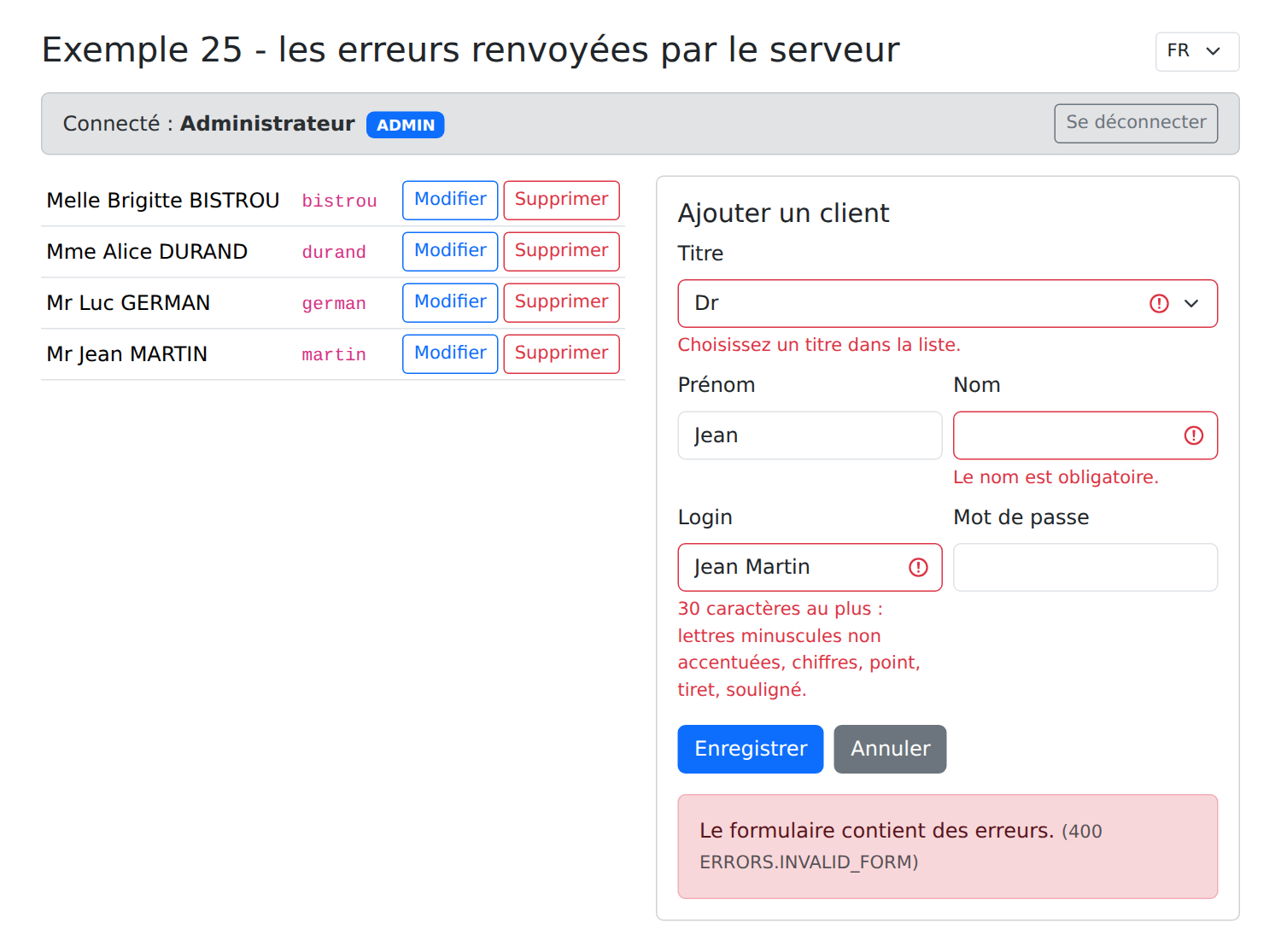The width and height of the screenshot is (1281, 952).
Task: Open the Titre dropdown showing Dr
Action: click(x=948, y=303)
